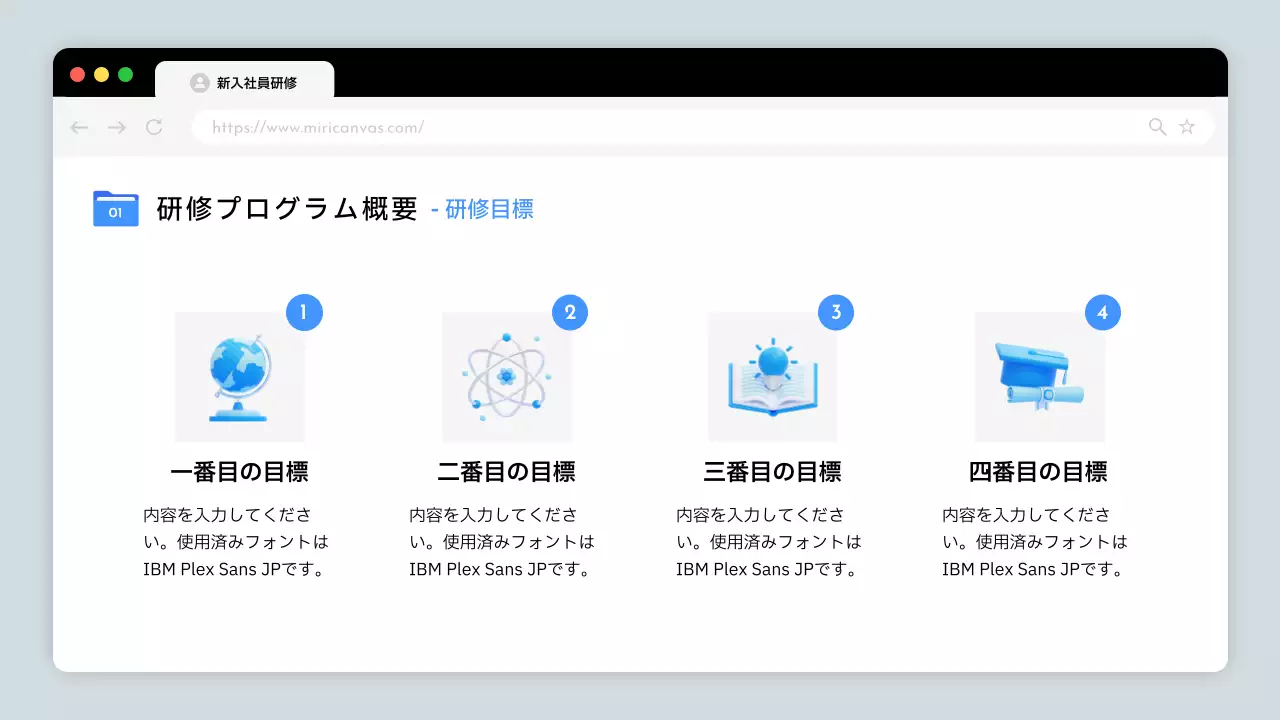Switch to the 新入社員研修 browser tab

[x=252, y=82]
